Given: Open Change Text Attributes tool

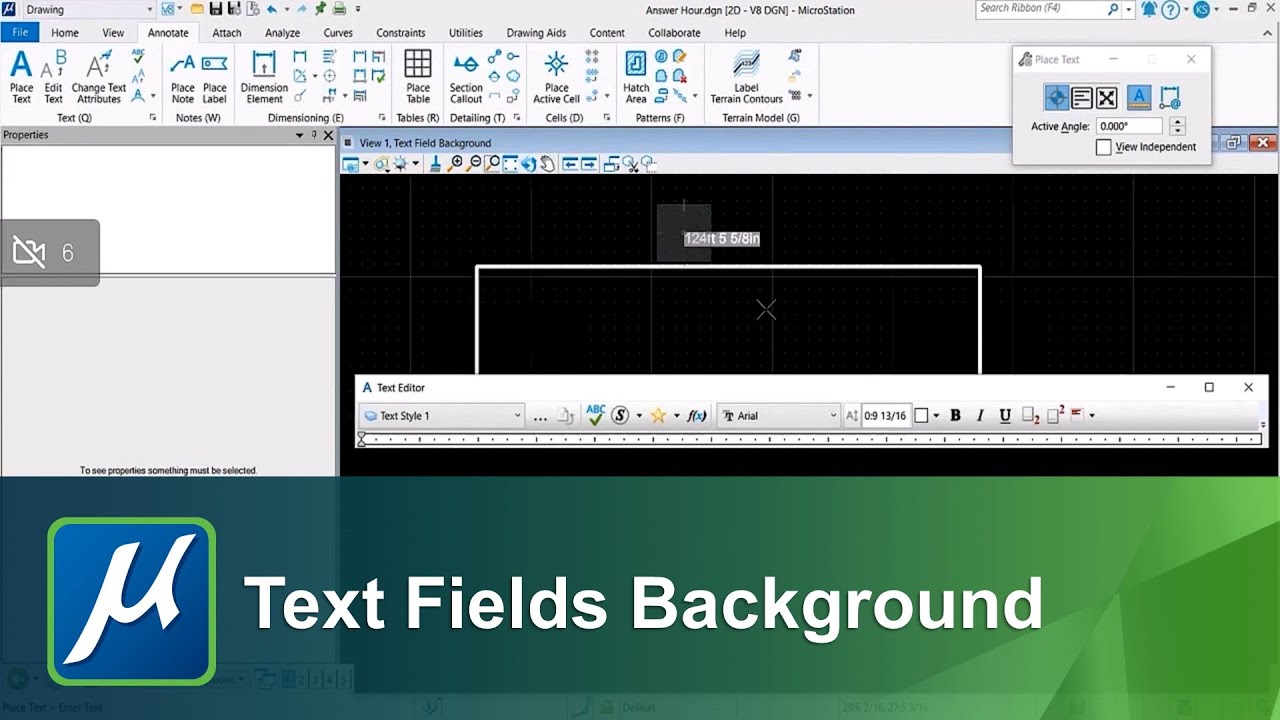Looking at the screenshot, I should pos(98,77).
